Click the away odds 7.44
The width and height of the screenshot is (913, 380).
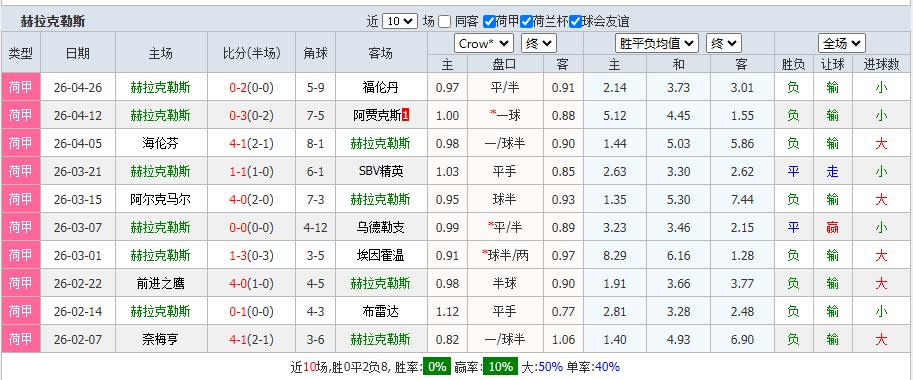click(x=742, y=199)
